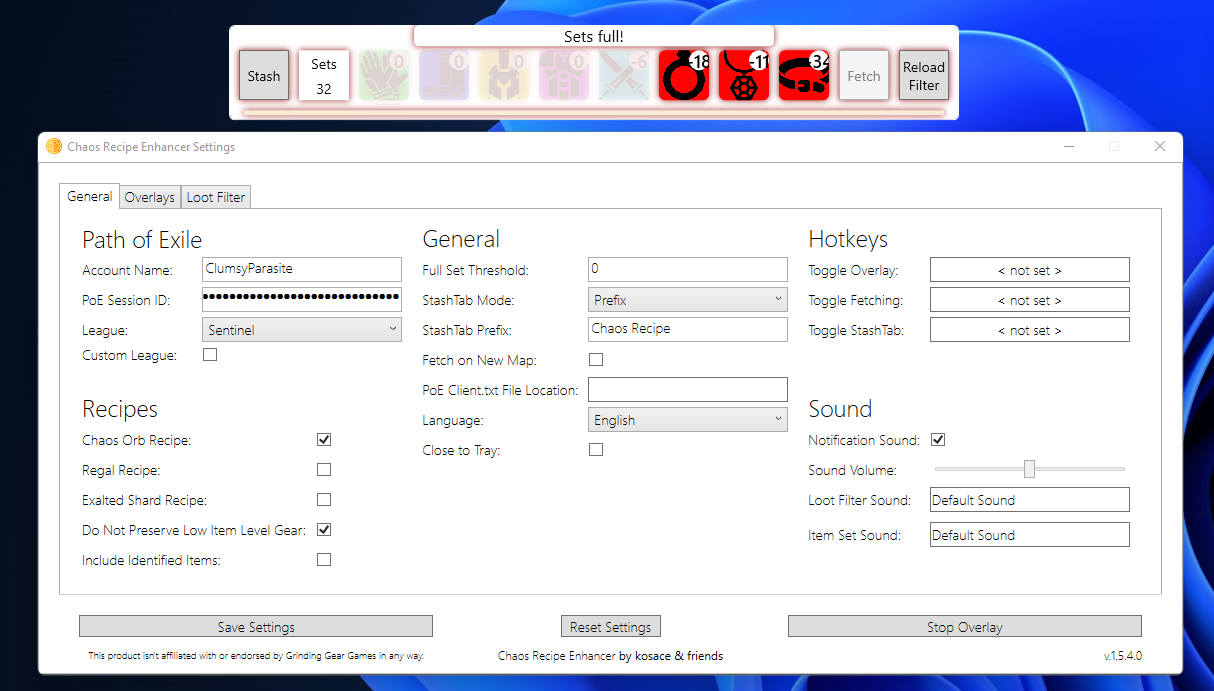Click the Loot Filter Sound field
This screenshot has width=1214, height=691.
click(x=1030, y=499)
